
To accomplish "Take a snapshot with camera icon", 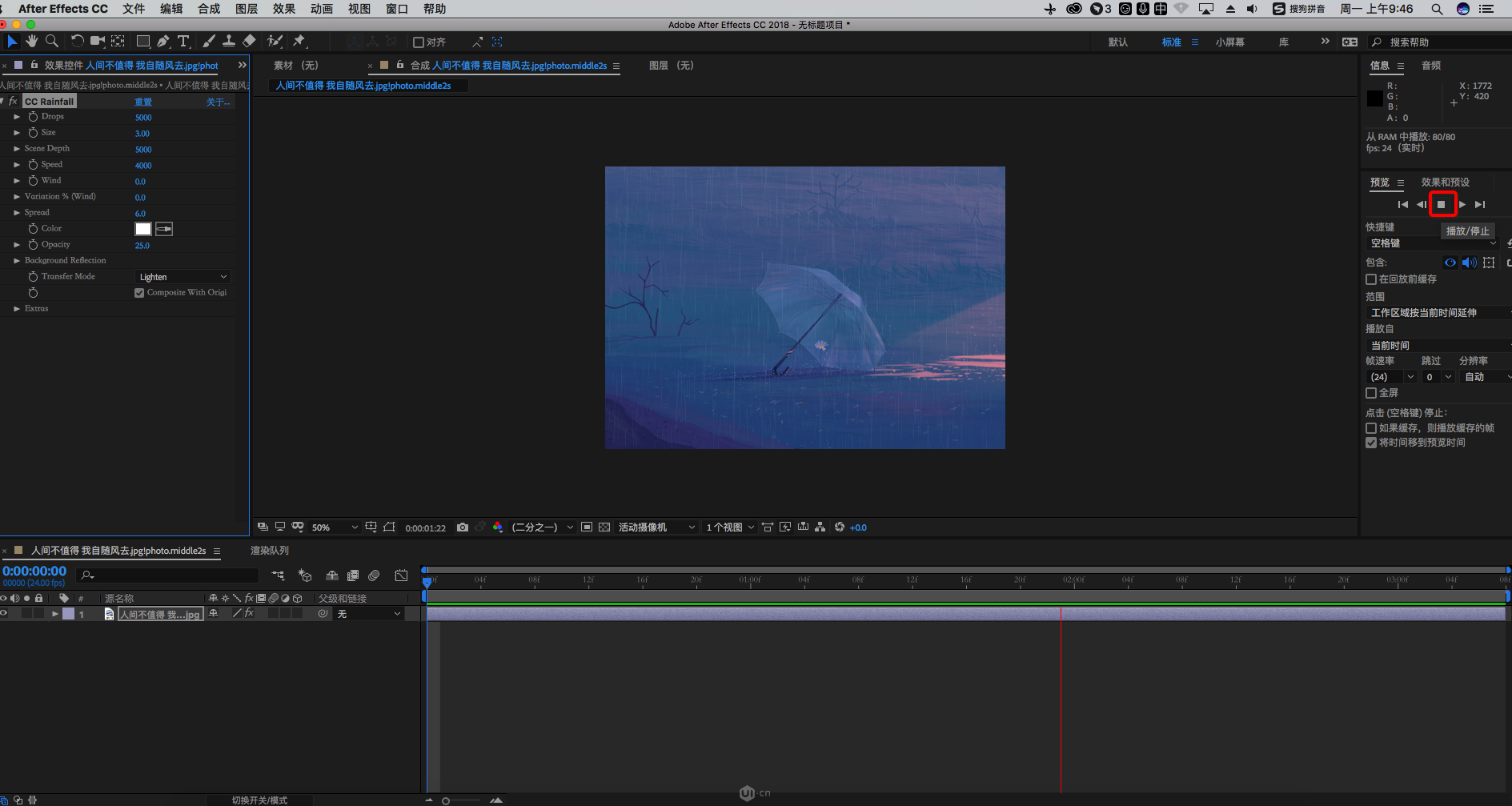I will pyautogui.click(x=463, y=527).
